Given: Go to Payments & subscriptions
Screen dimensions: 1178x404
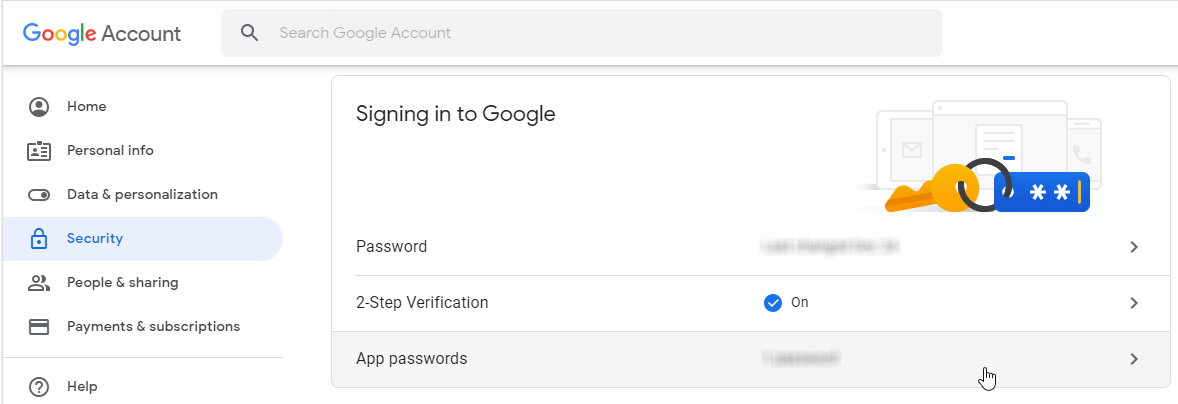Looking at the screenshot, I should [x=153, y=327].
